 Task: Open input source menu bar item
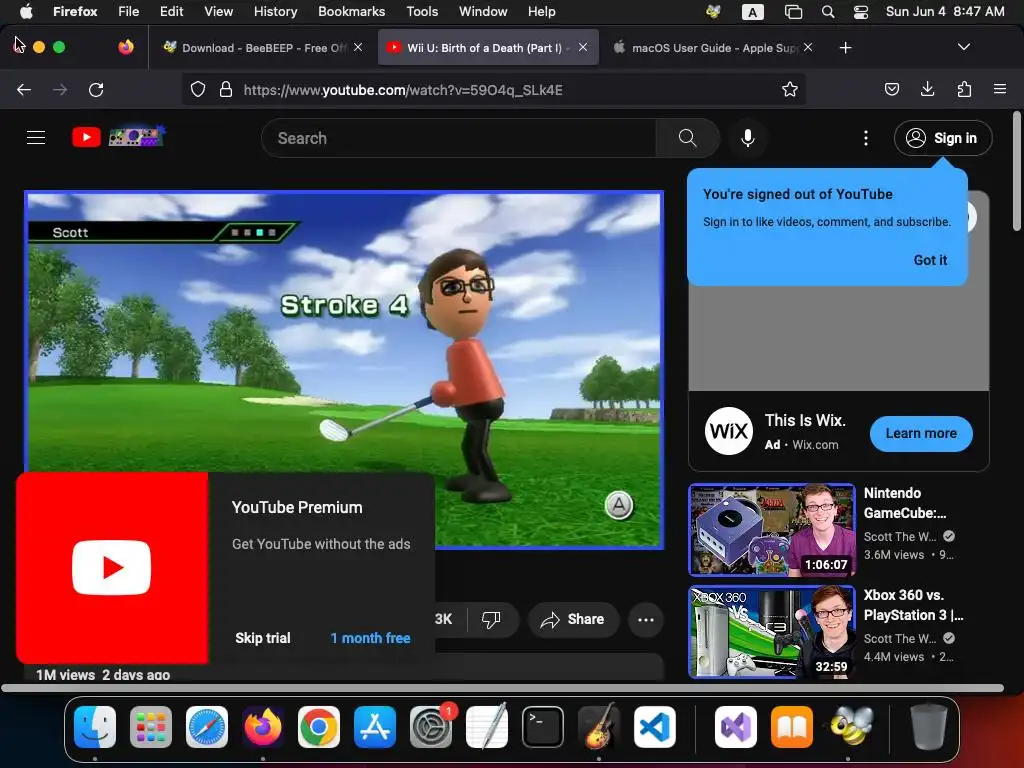[752, 12]
